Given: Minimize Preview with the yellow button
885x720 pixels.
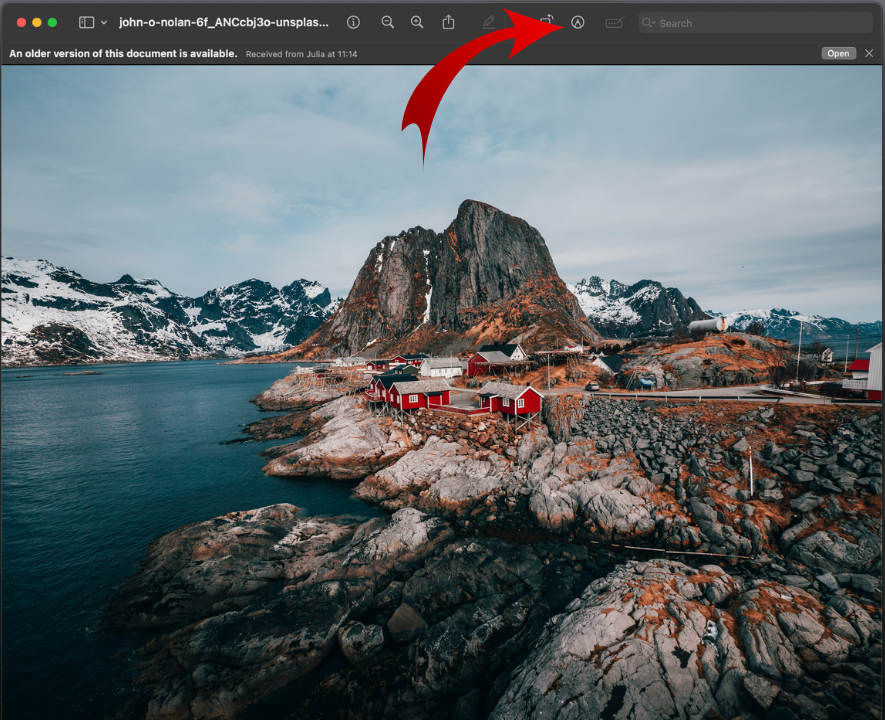Looking at the screenshot, I should point(37,23).
